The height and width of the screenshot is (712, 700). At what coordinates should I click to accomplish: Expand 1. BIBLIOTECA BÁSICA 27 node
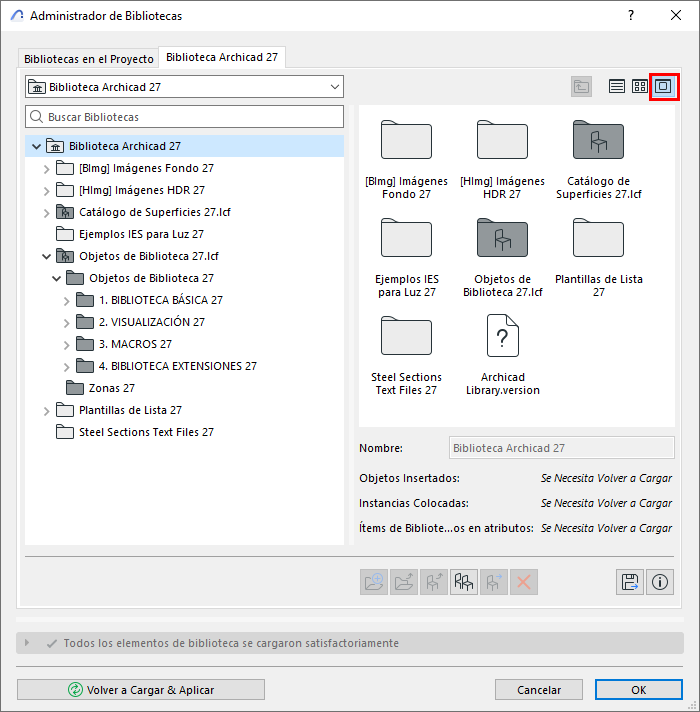point(66,301)
